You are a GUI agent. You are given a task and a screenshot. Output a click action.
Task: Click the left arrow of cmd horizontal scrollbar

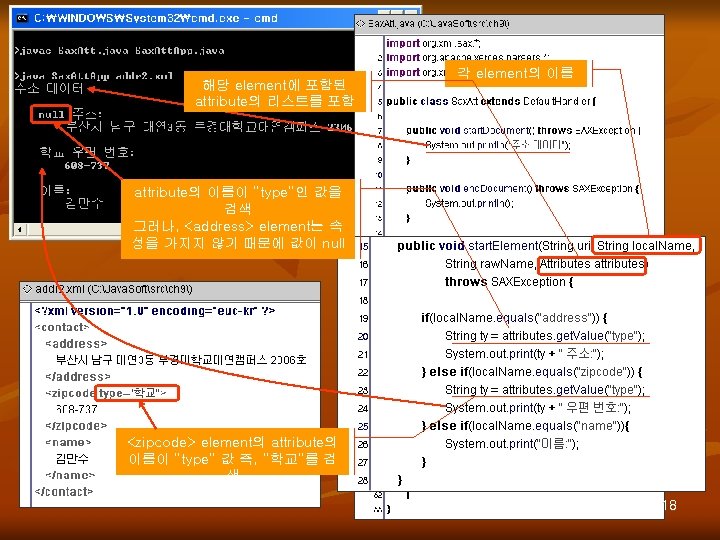(19, 229)
